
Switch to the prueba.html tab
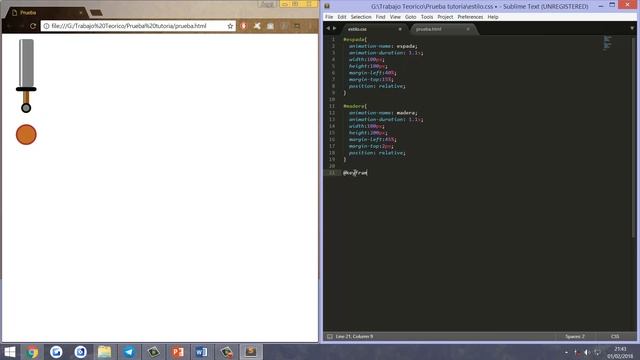[443, 29]
